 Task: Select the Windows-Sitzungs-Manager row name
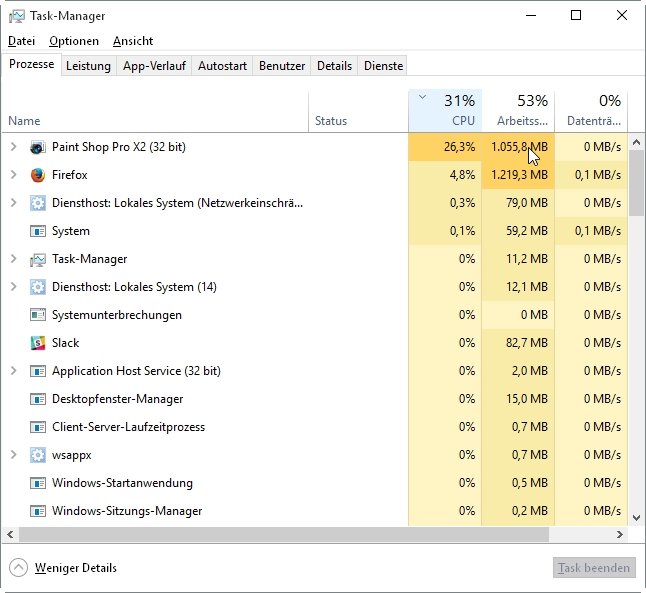tap(127, 511)
